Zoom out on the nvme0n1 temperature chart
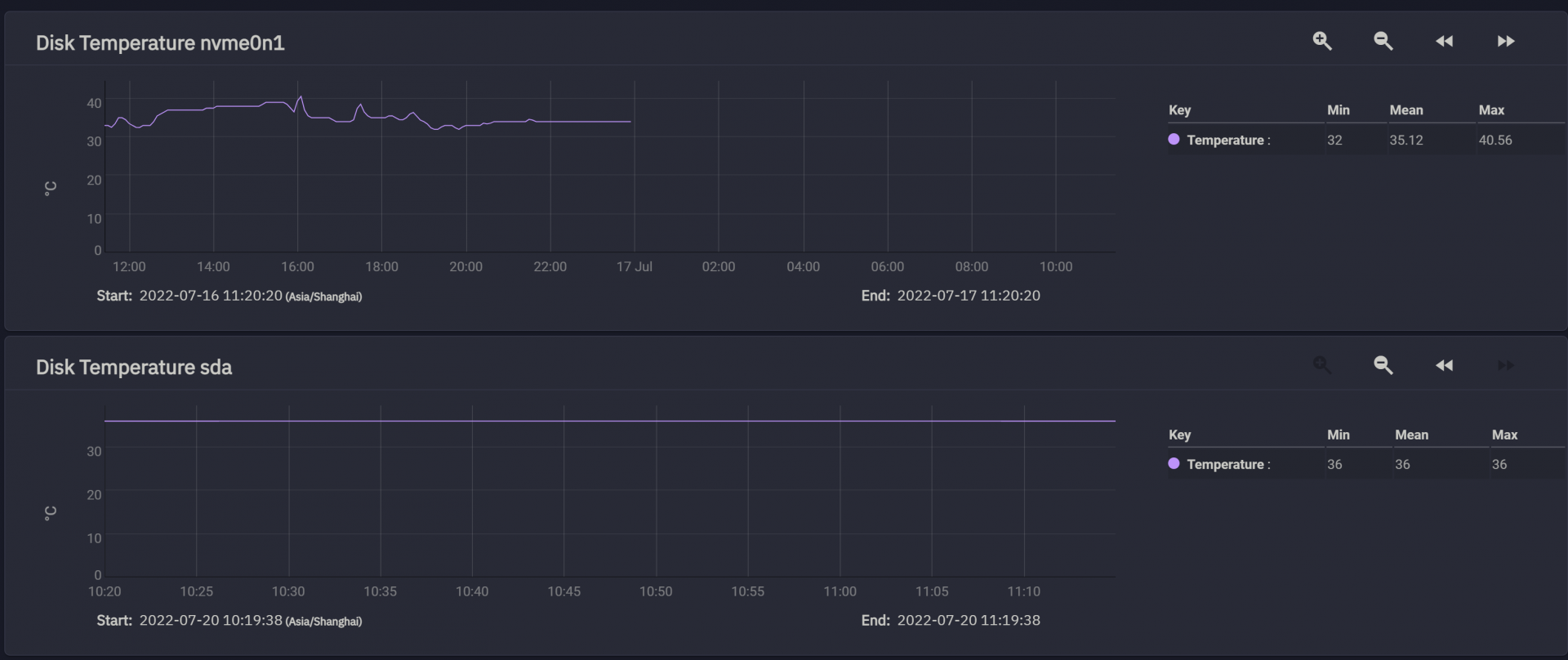Viewport: 1568px width, 660px height. click(x=1383, y=41)
